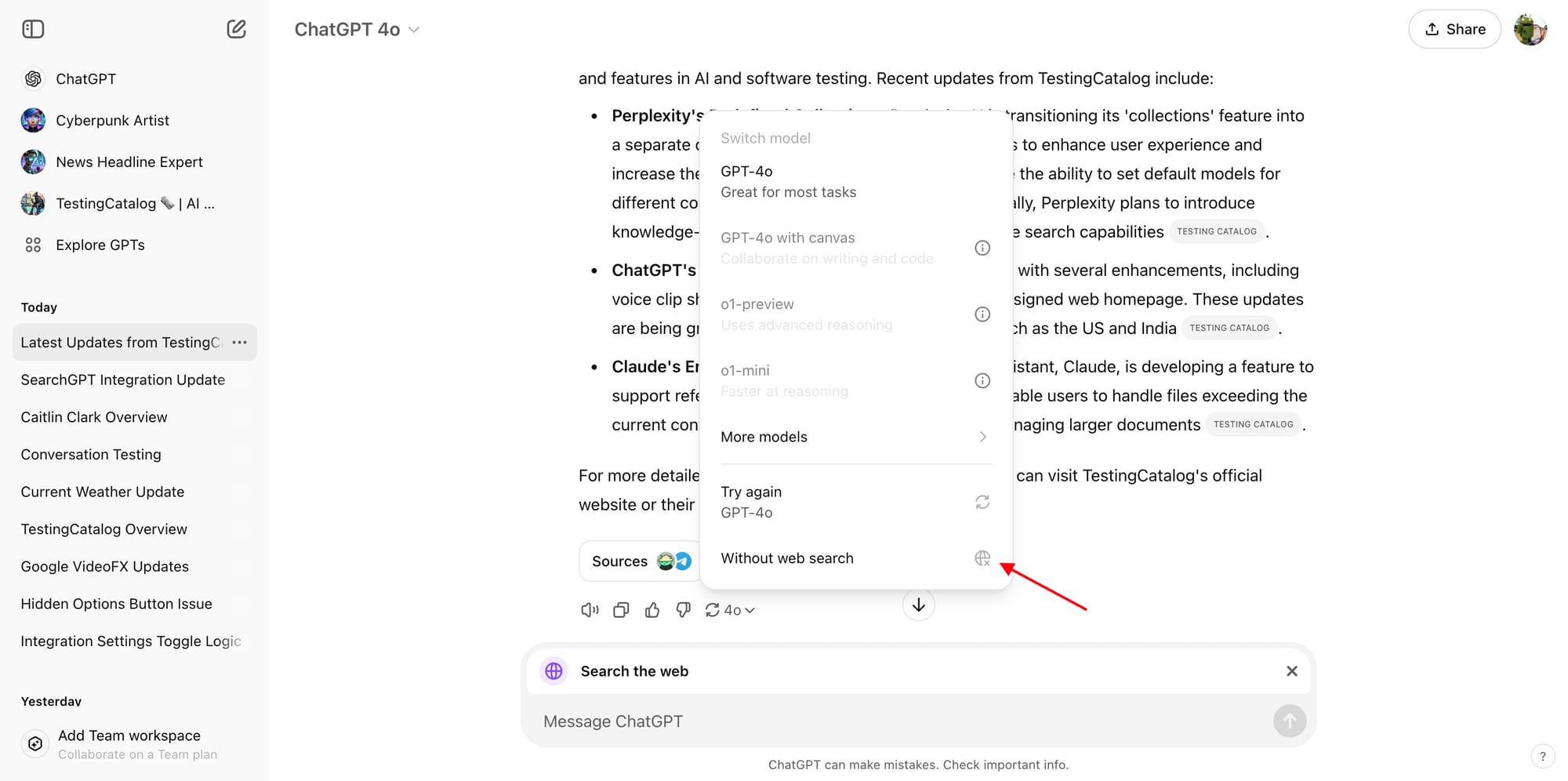Open options for Latest Updates chat
Screen dimensions: 1568x781
[240, 343]
